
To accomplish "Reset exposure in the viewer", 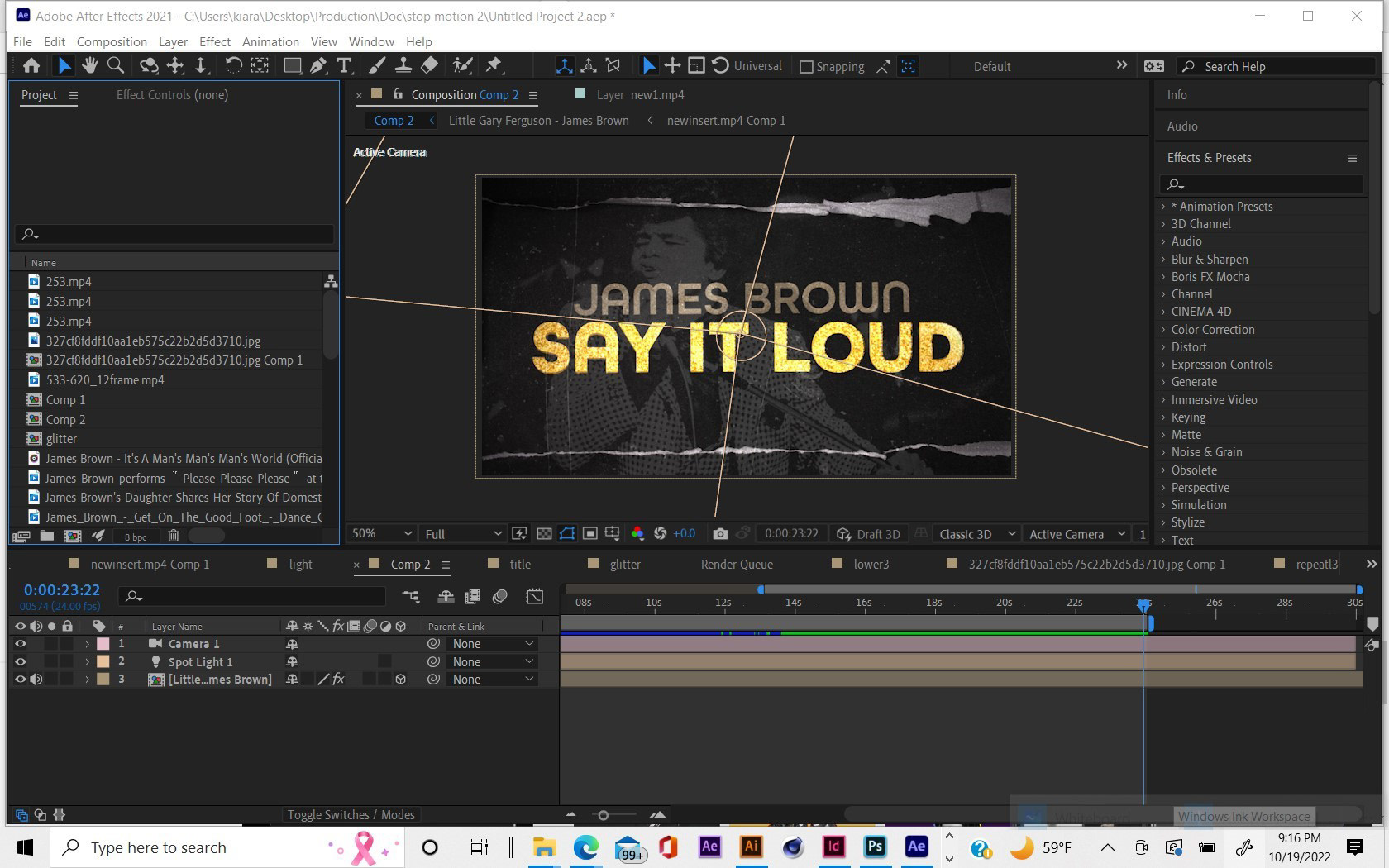I will pyautogui.click(x=660, y=534).
